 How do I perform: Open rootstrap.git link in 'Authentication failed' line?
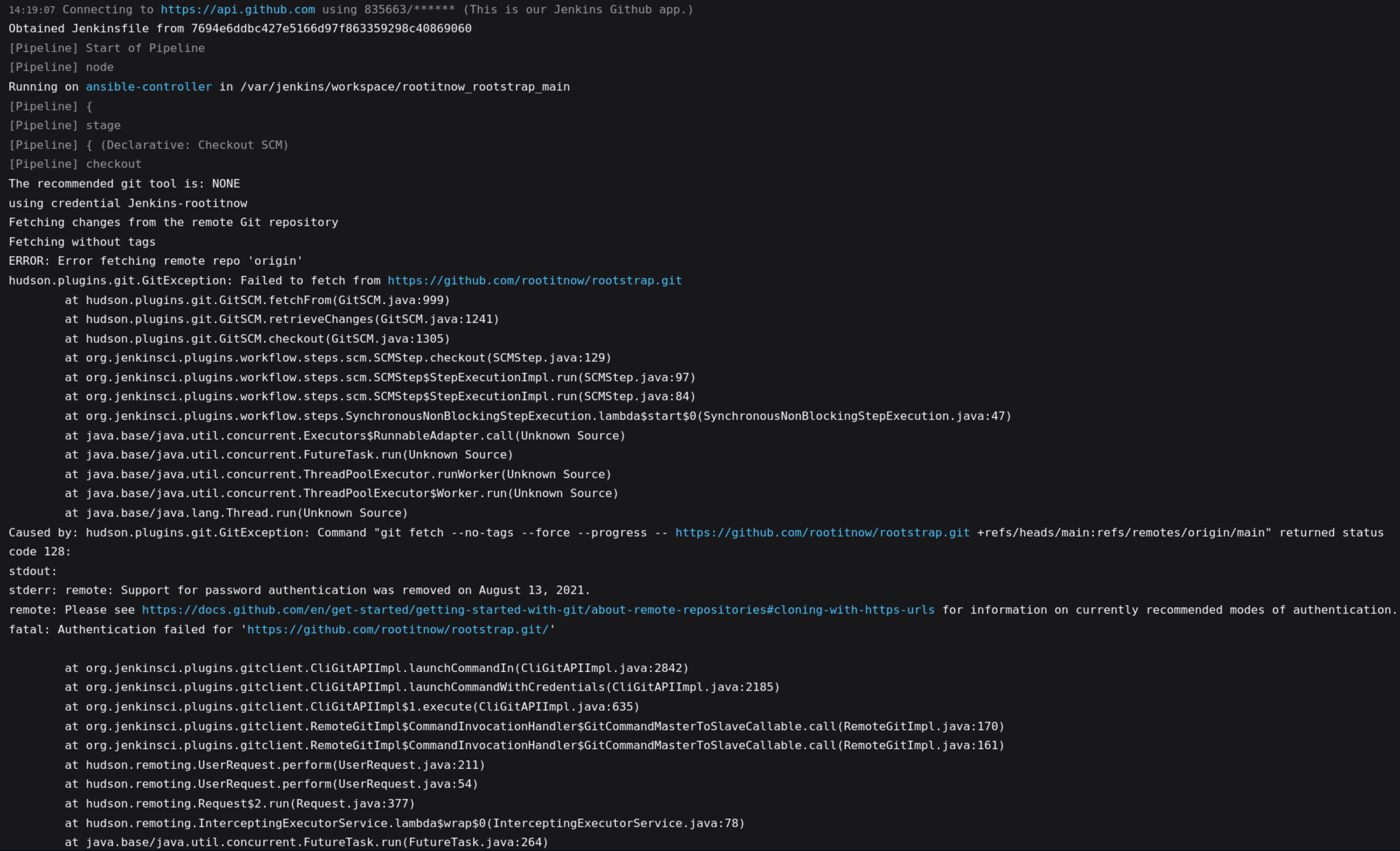click(x=398, y=629)
